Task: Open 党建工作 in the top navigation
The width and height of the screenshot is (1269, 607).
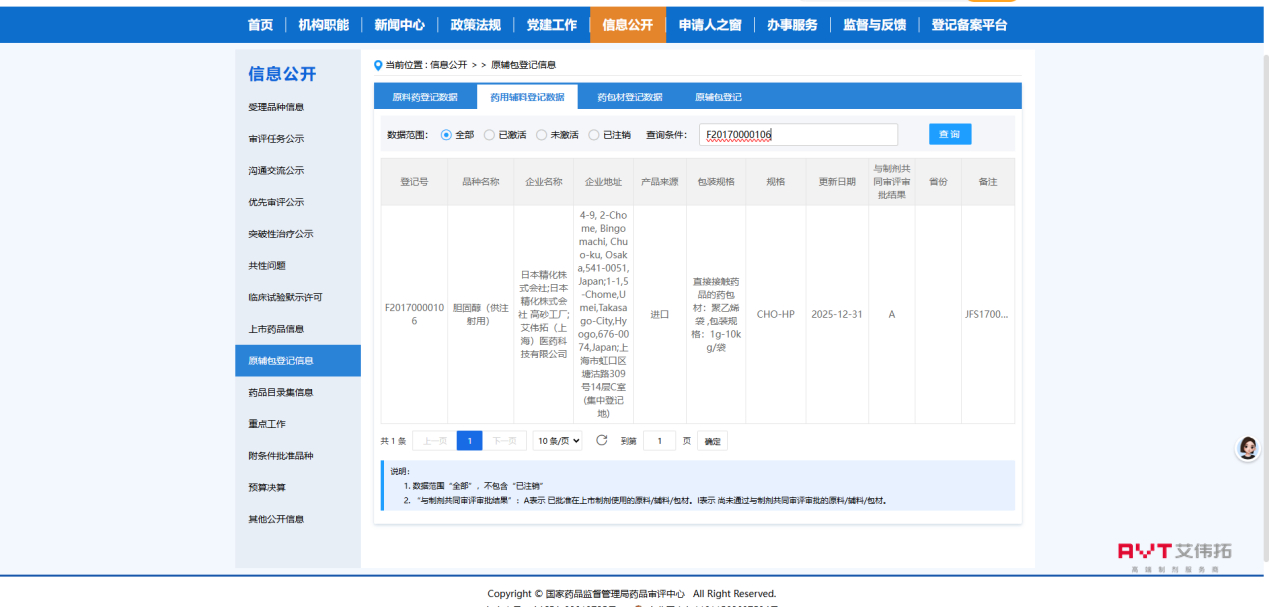Action: pyautogui.click(x=551, y=25)
